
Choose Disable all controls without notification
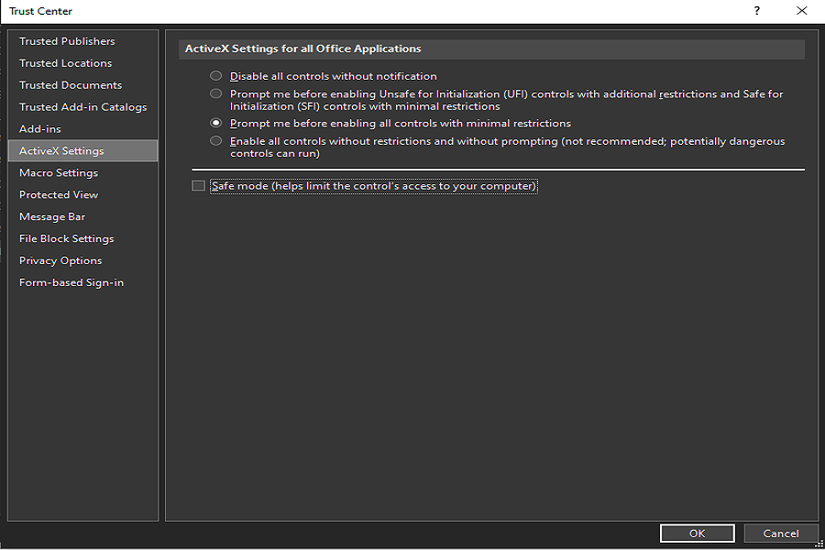pos(216,76)
